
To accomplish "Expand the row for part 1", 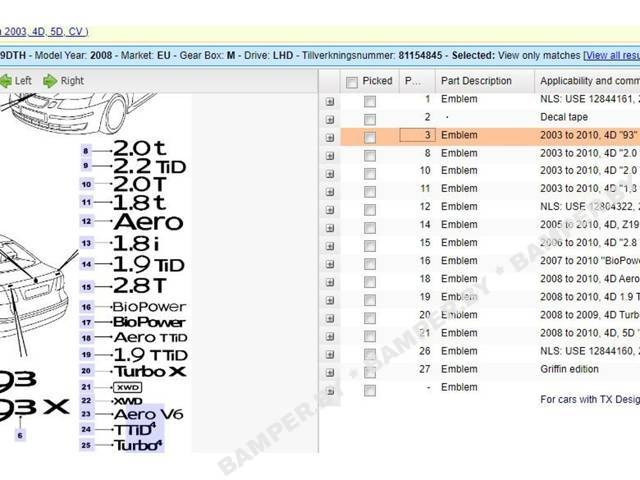I will click(x=330, y=102).
